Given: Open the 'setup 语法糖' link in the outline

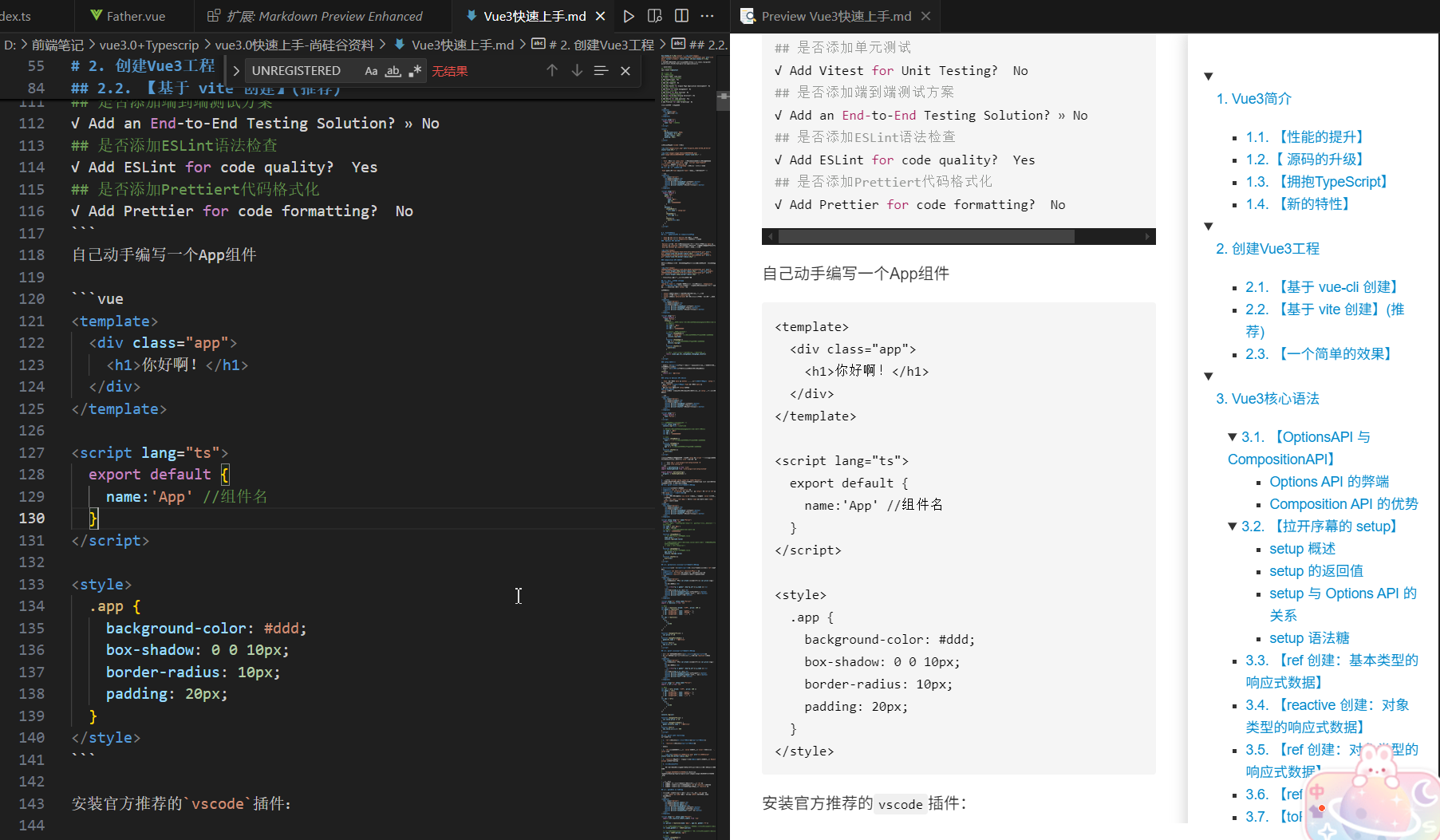Looking at the screenshot, I should pos(1308,638).
